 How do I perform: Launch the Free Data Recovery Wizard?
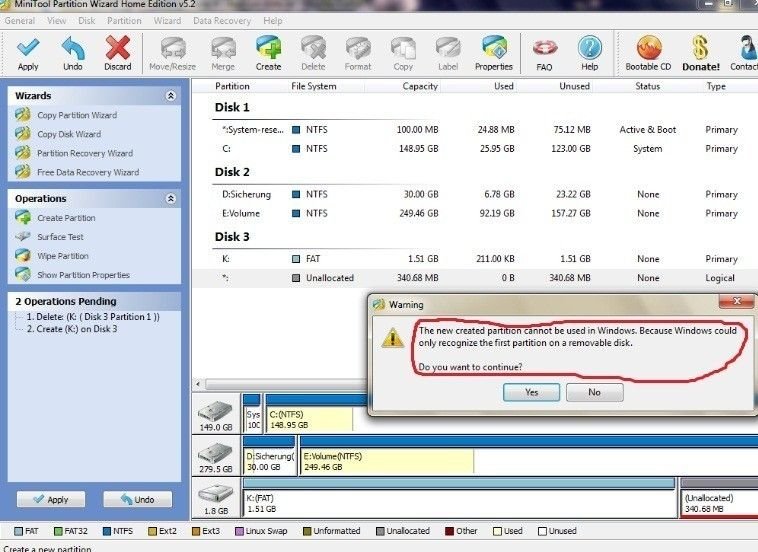tap(88, 172)
